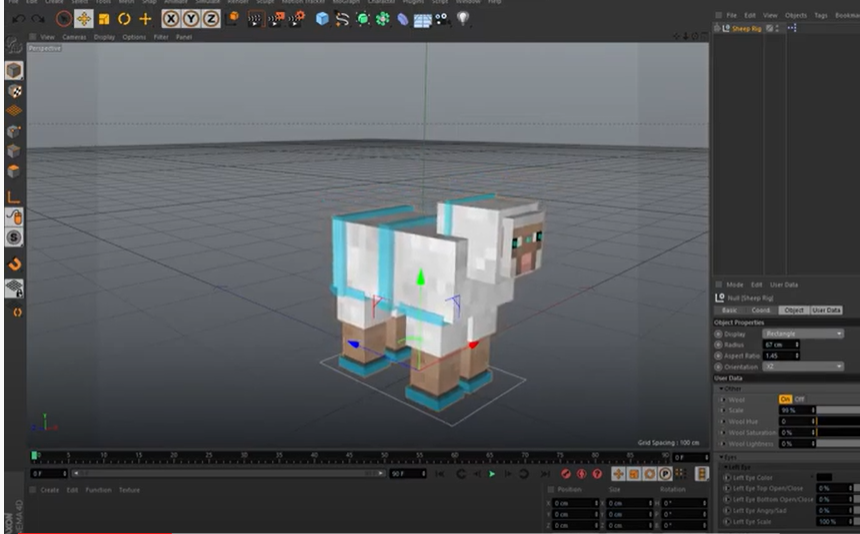
Task: Set Wool to Off
Action: 800,399
